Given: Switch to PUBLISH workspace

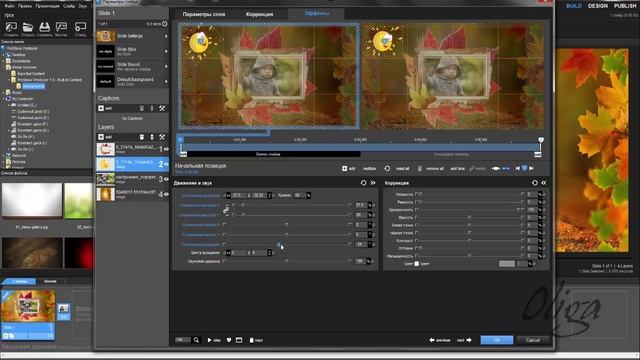Looking at the screenshot, I should 625,6.
